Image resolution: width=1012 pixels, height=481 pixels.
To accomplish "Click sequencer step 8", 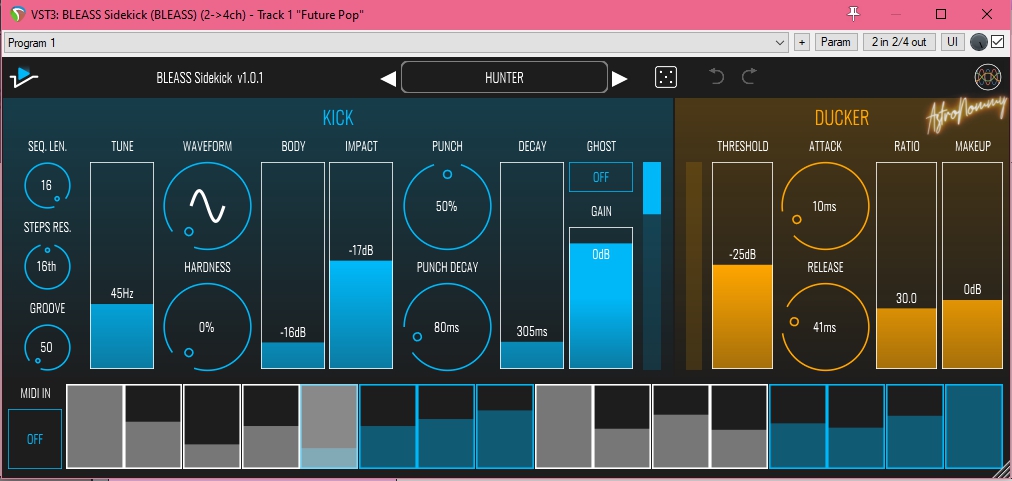I will (x=505, y=426).
